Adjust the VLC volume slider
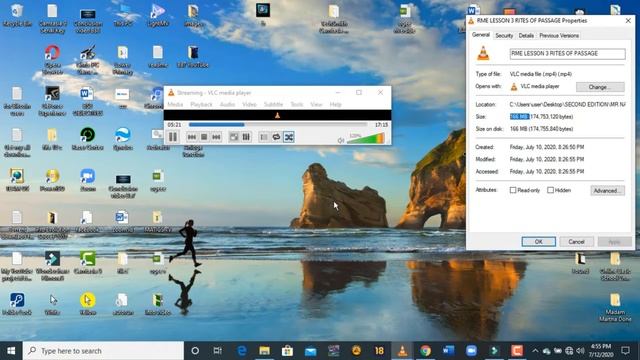The height and width of the screenshot is (360, 640). [366, 138]
